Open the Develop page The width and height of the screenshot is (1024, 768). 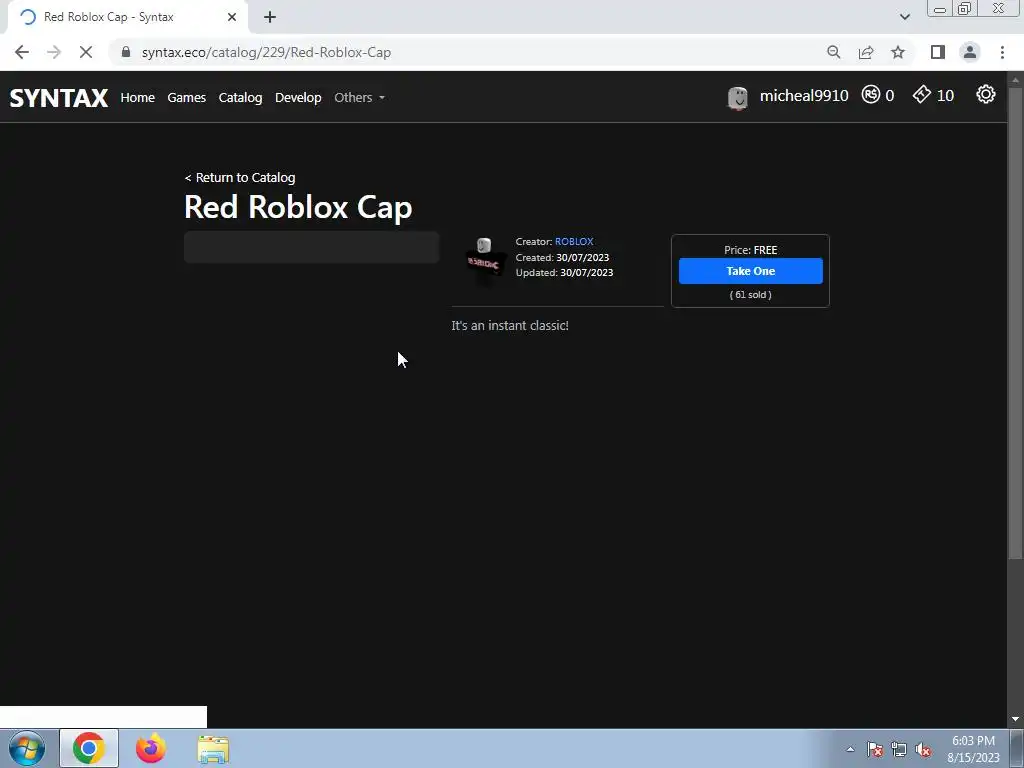coord(298,97)
